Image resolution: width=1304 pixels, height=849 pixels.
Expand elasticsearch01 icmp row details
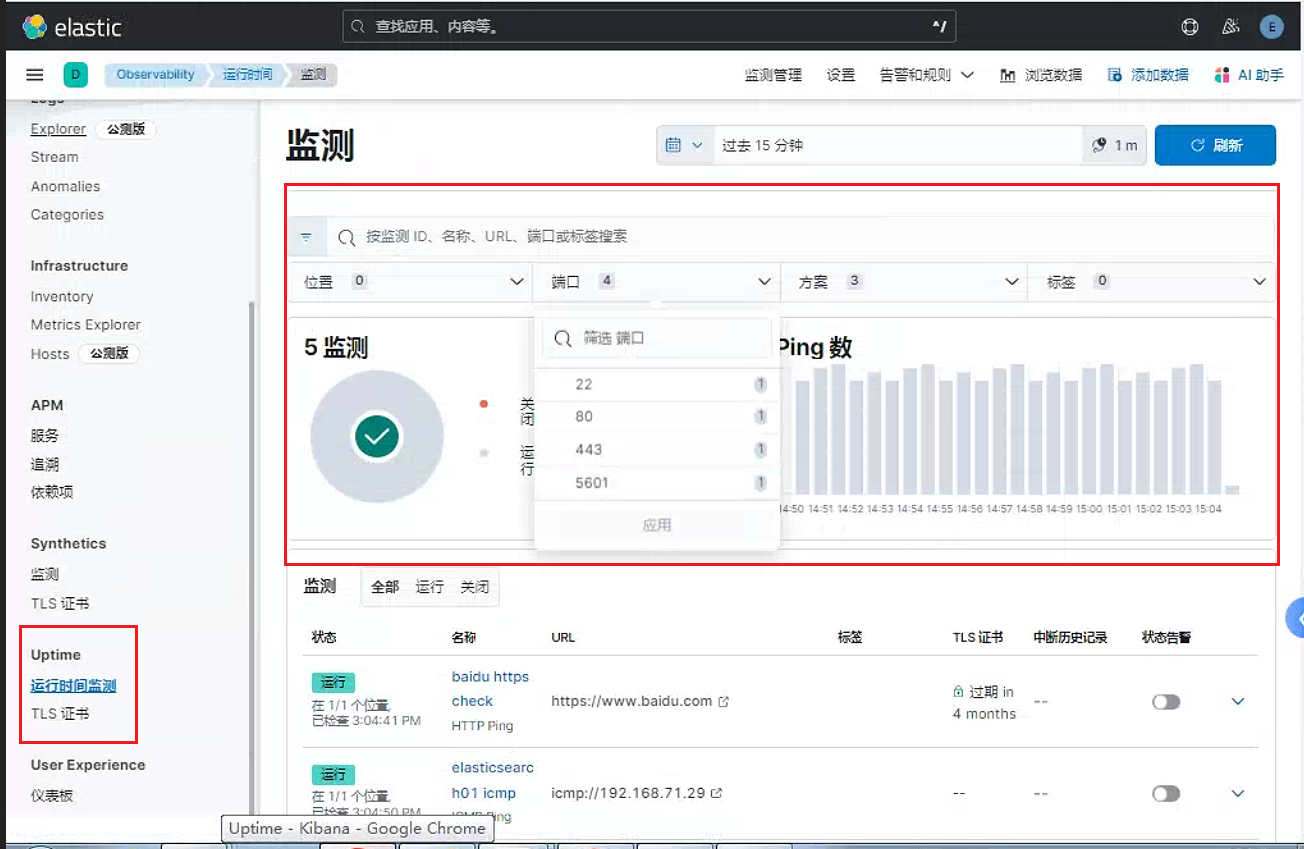(1238, 794)
